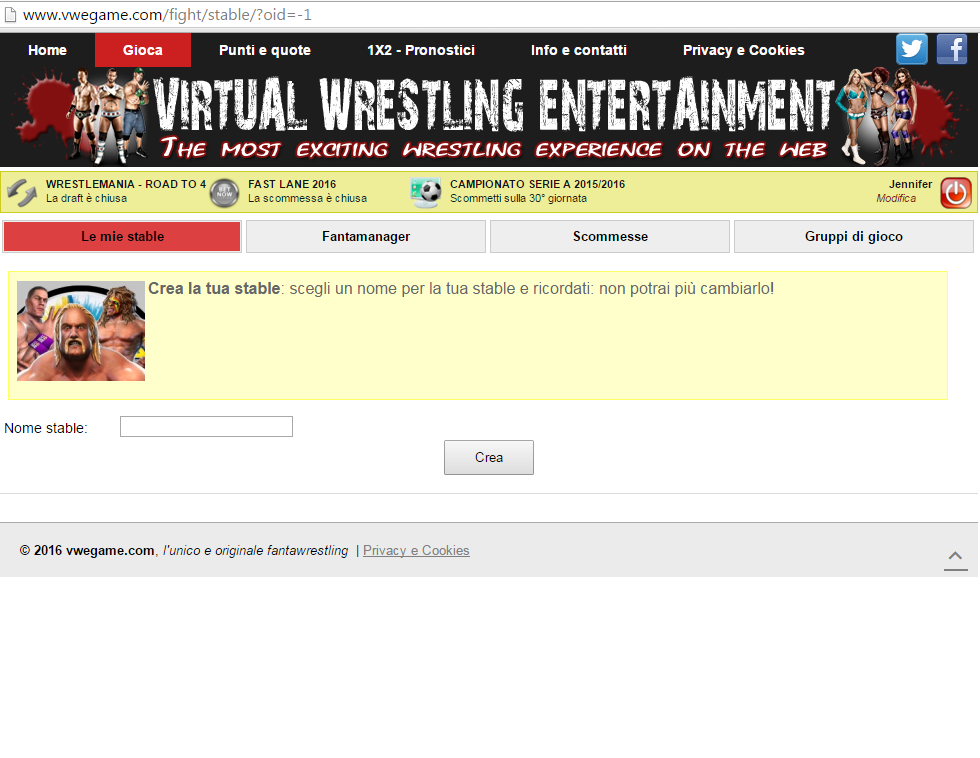Open footer Privacy e Cookies link
Image resolution: width=980 pixels, height=758 pixels.
(x=416, y=551)
